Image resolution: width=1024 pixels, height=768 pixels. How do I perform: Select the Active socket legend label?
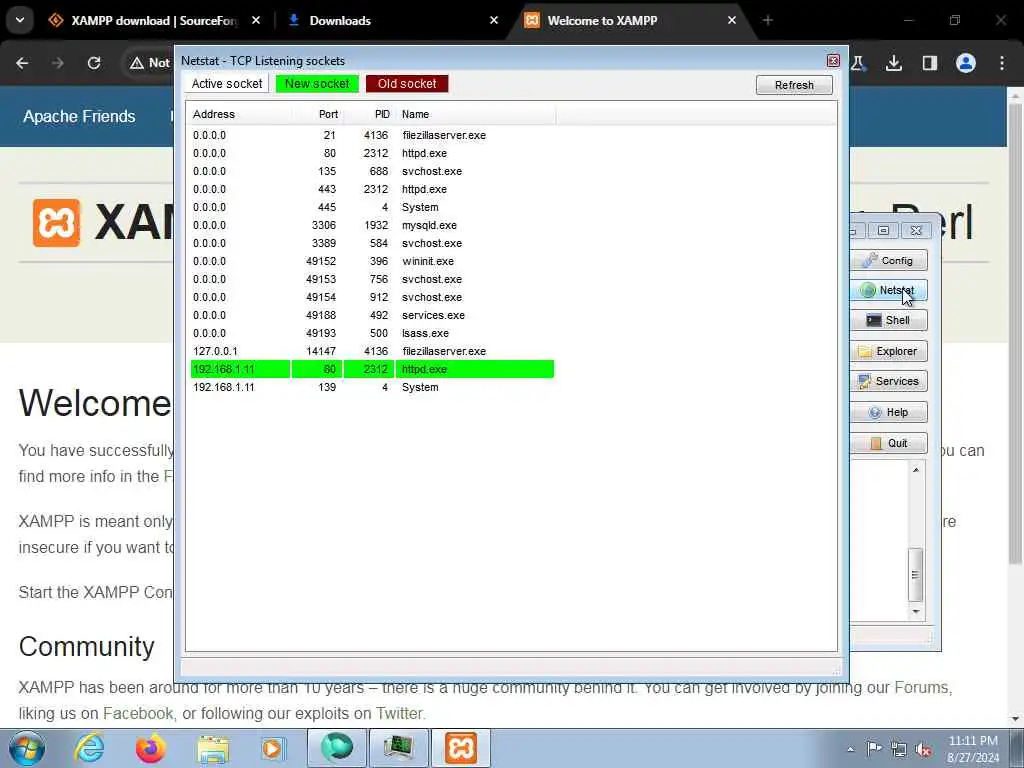pyautogui.click(x=227, y=84)
